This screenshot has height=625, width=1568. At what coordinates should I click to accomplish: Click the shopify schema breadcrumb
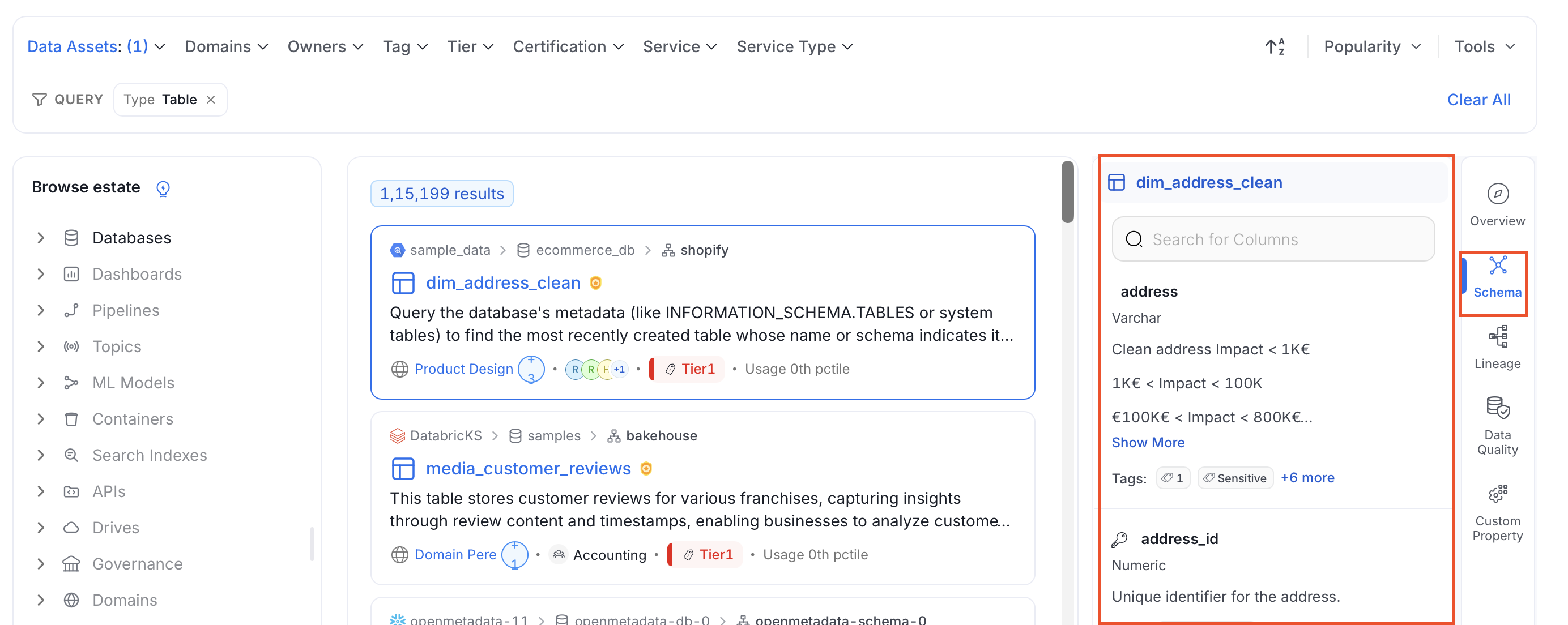pos(704,250)
